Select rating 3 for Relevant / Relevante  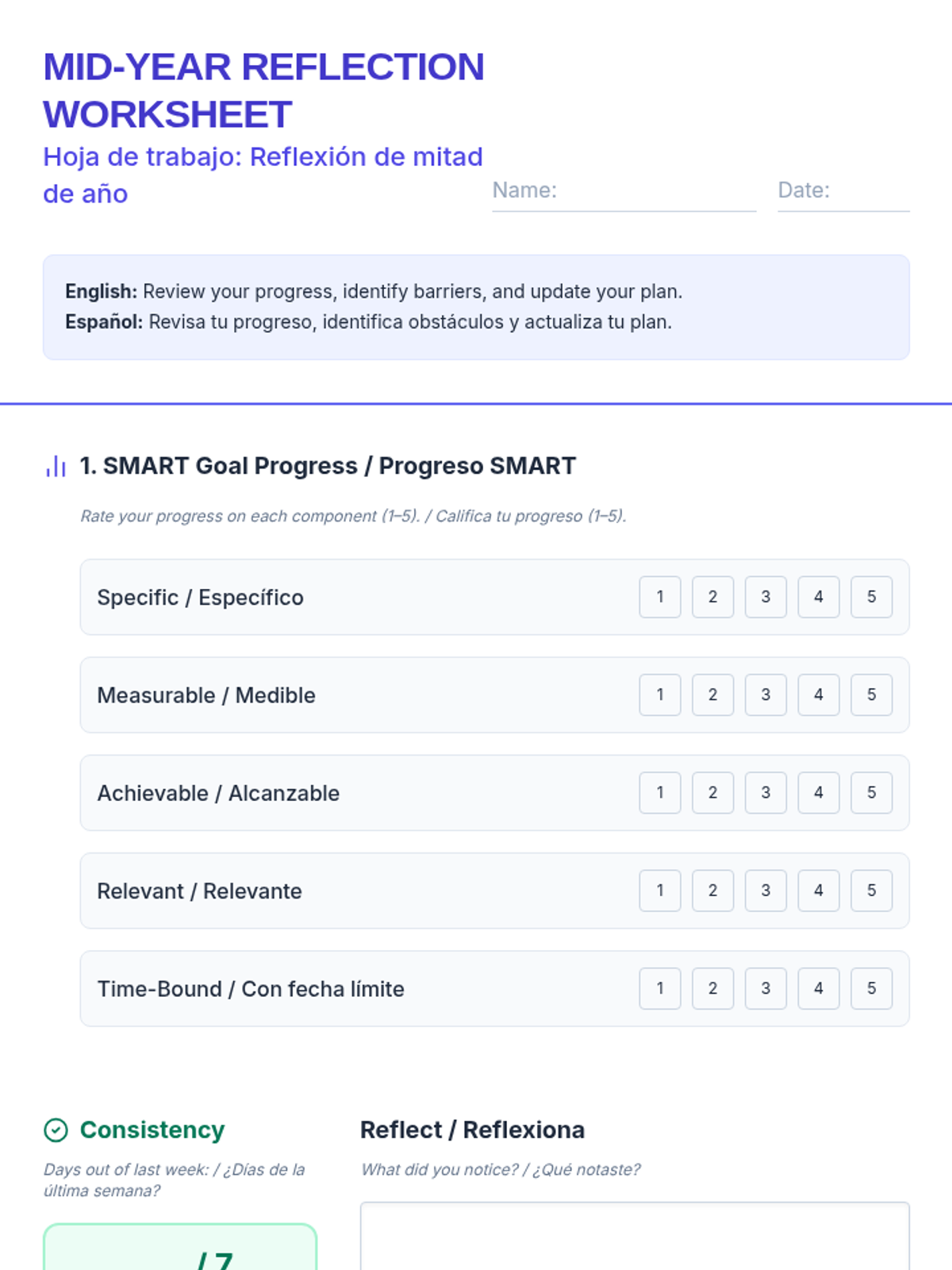[x=766, y=891]
